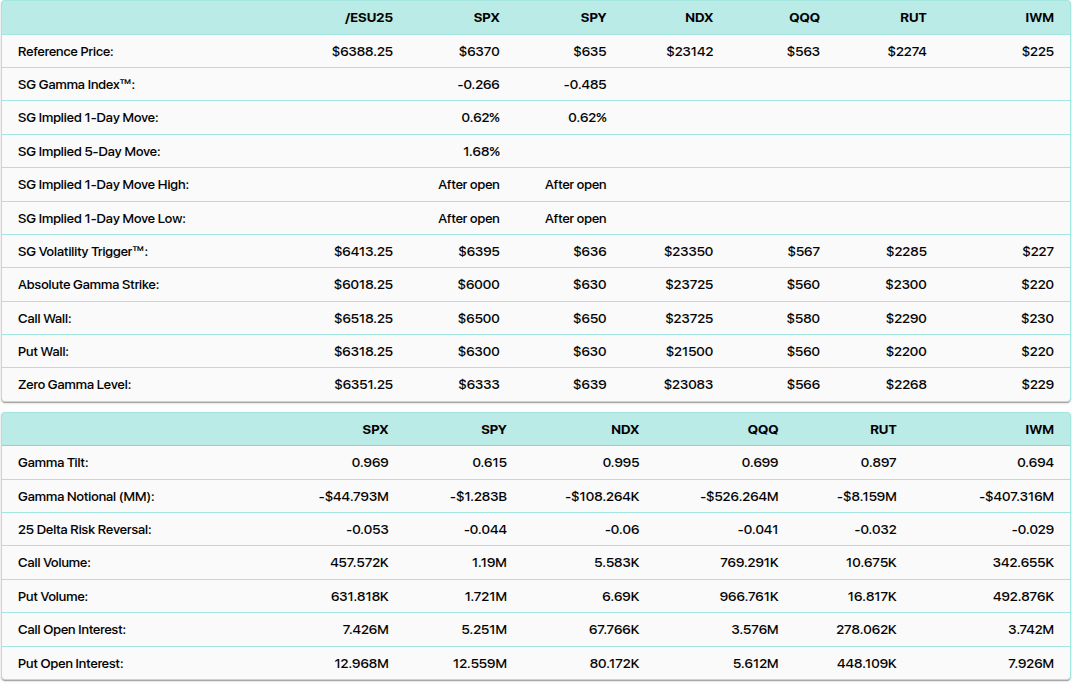Click the 25 Delta Risk Reversal label
This screenshot has height=685, width=1072.
tap(85, 530)
